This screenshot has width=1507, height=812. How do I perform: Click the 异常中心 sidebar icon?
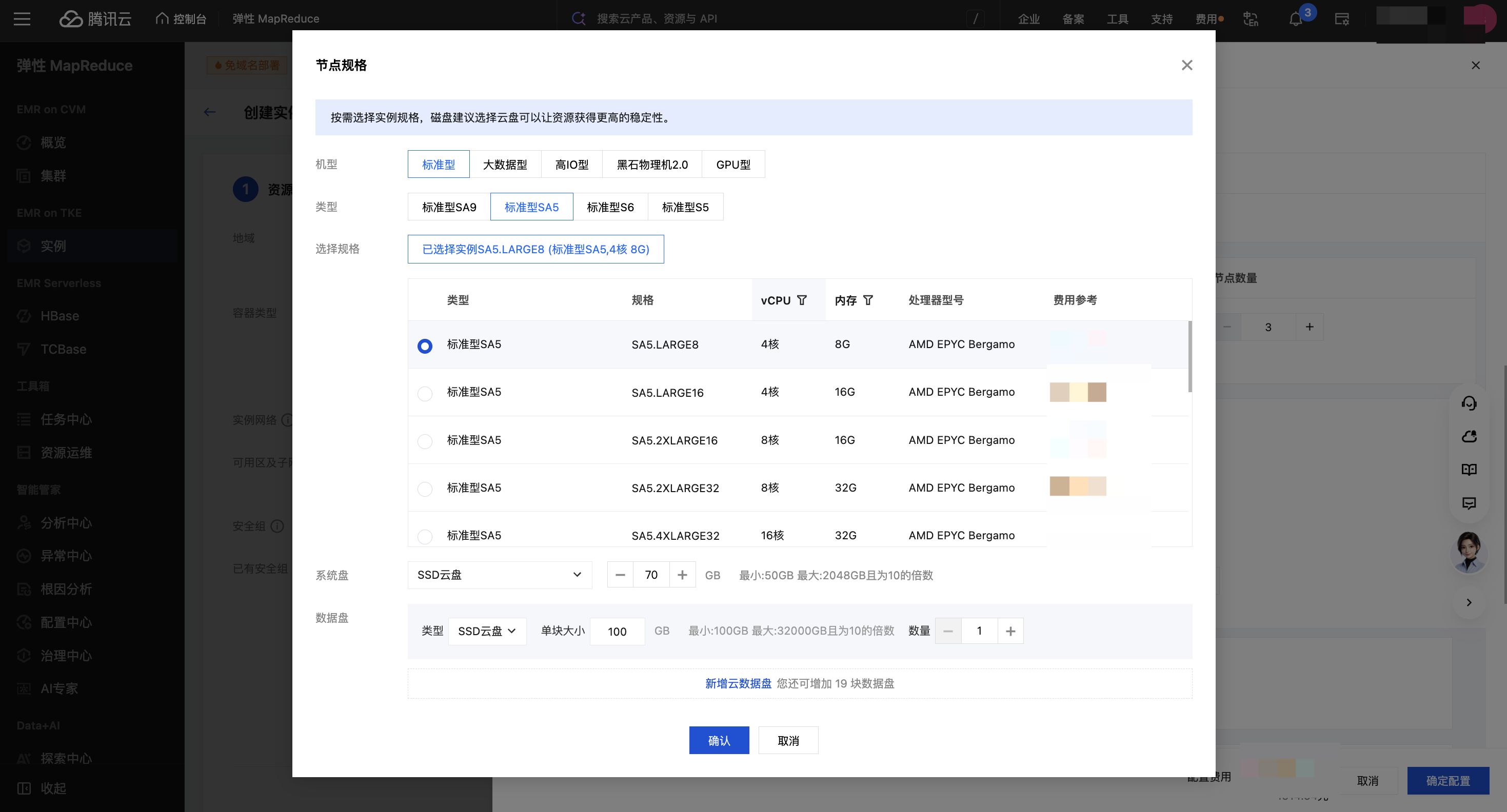pos(24,556)
